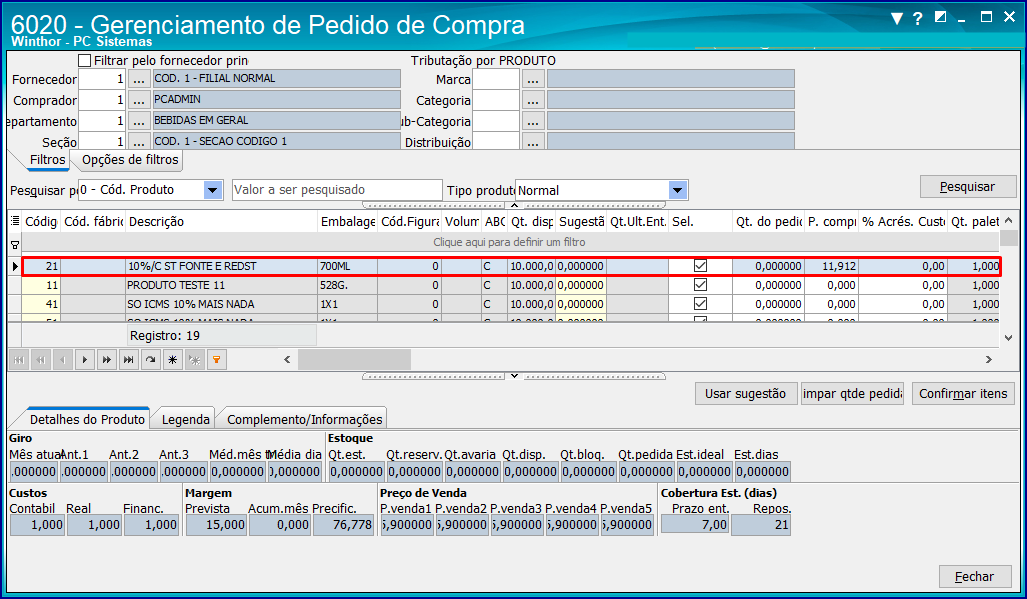Click 'Clique aqui para definir um filtro' row
The width and height of the screenshot is (1027, 599).
pos(510,242)
